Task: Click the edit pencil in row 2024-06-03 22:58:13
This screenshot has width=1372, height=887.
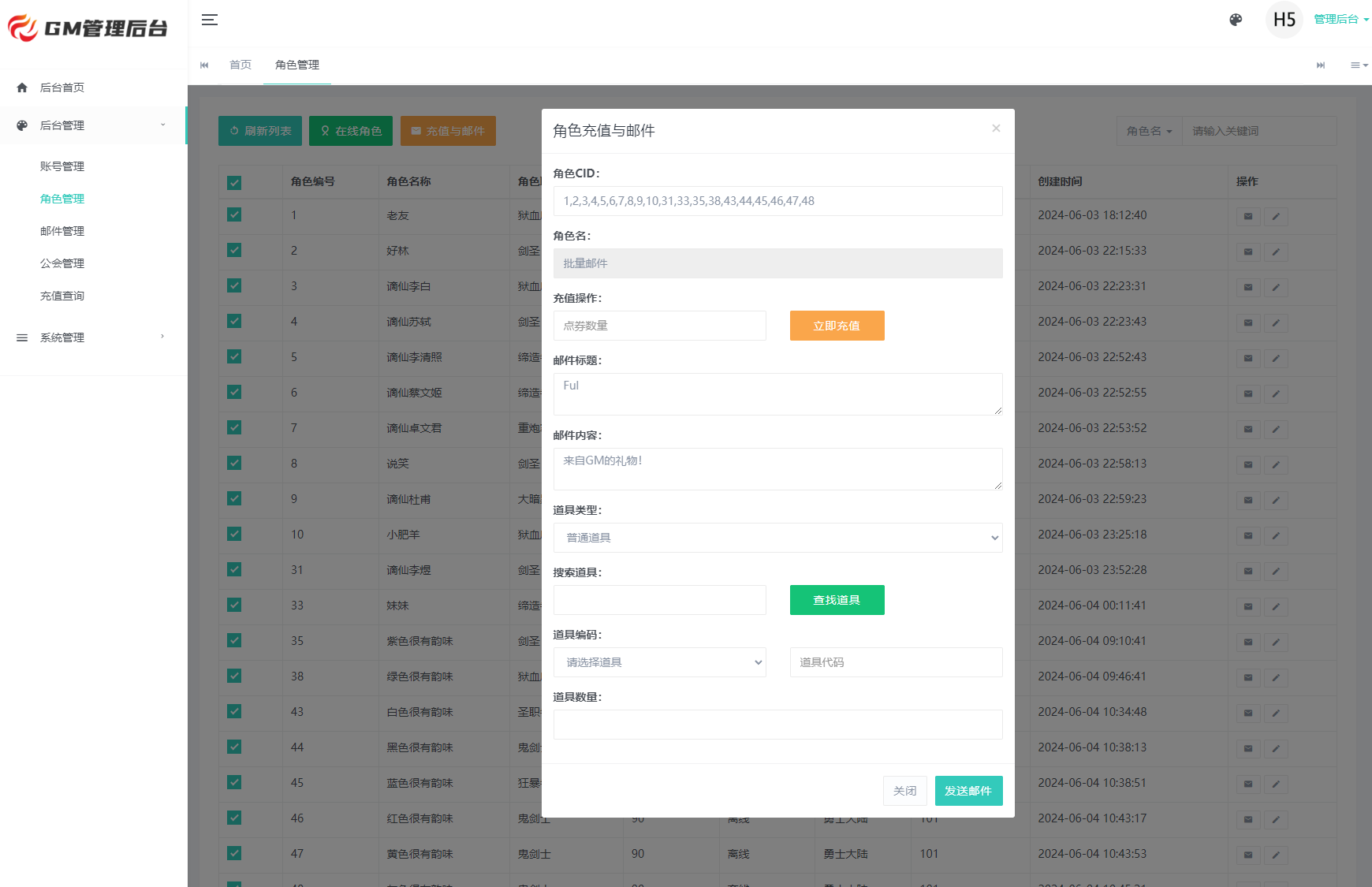Action: click(x=1276, y=464)
